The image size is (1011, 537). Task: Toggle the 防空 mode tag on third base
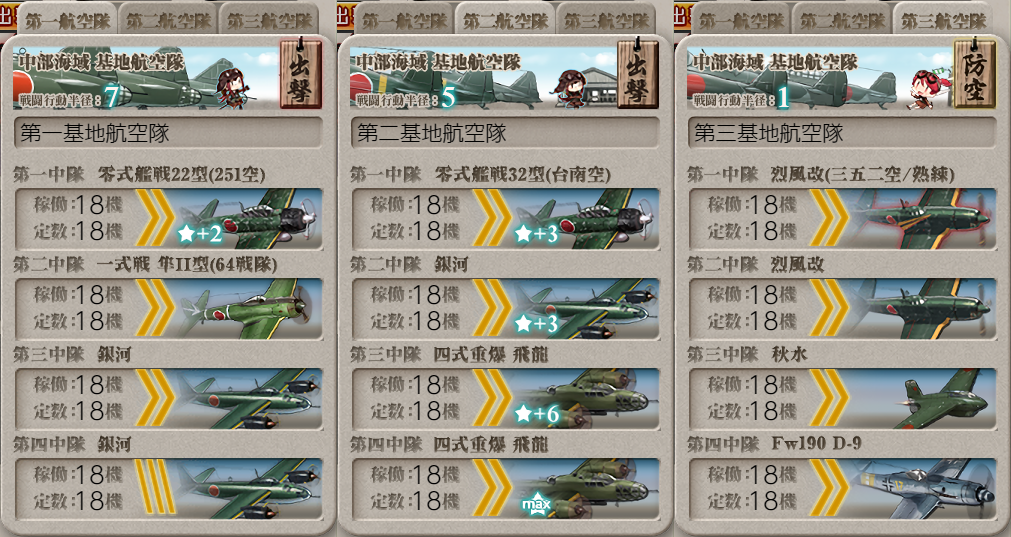975,74
